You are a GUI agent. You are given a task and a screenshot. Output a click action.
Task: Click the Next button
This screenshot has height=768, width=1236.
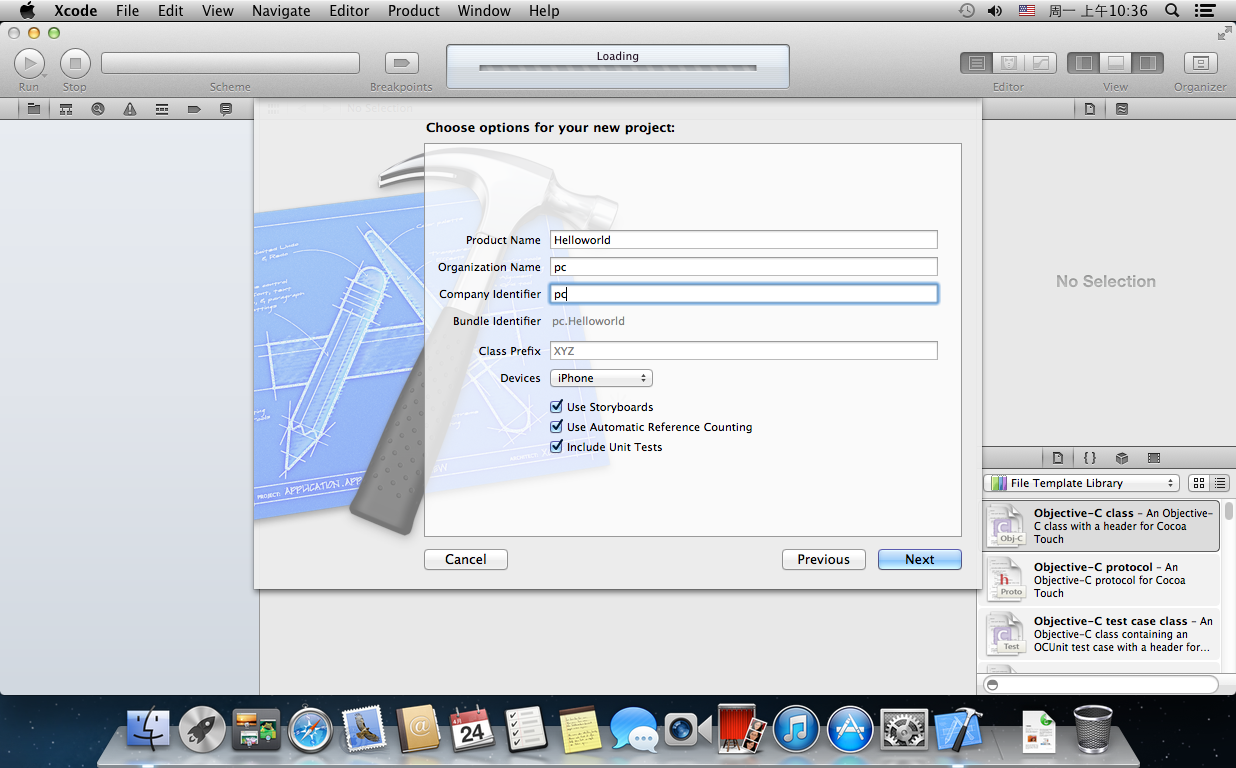click(920, 559)
